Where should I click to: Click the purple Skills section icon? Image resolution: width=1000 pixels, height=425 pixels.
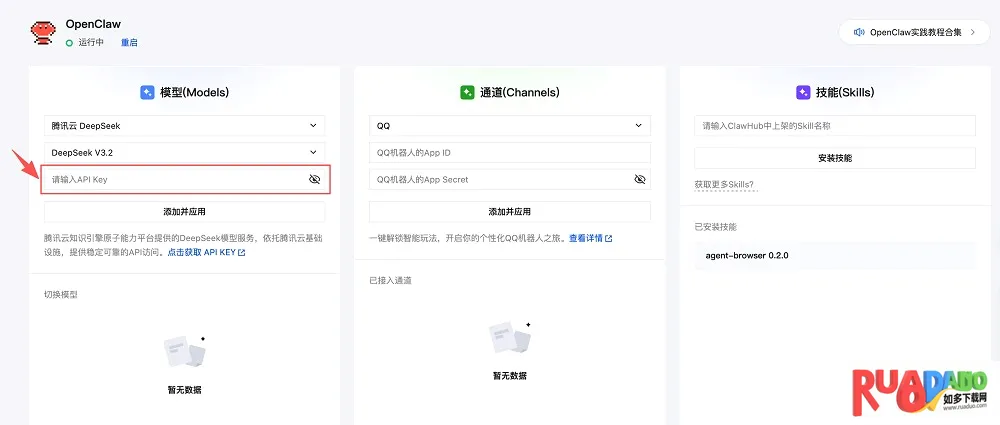[804, 93]
